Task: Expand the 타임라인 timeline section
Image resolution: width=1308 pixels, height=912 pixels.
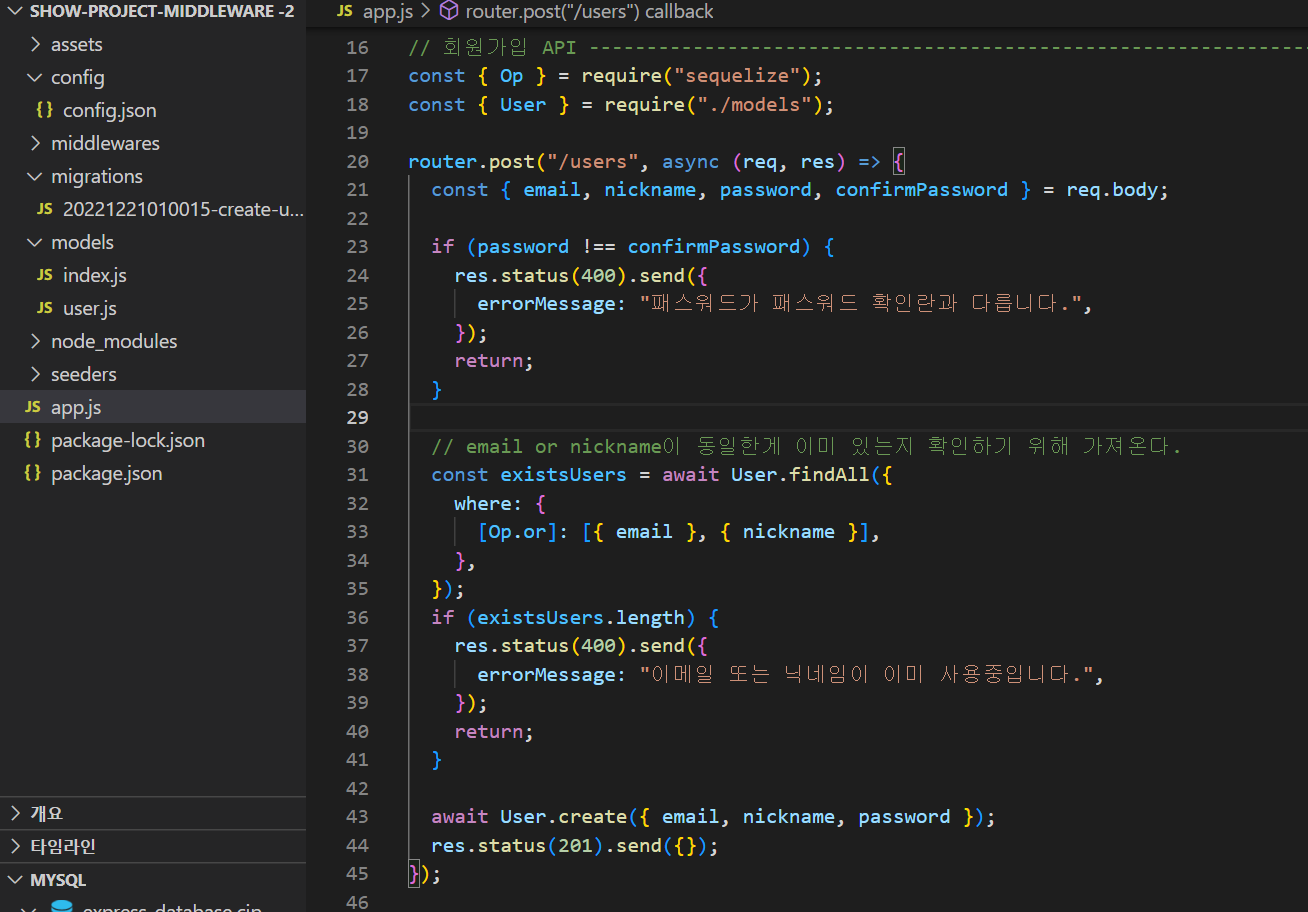Action: click(153, 846)
